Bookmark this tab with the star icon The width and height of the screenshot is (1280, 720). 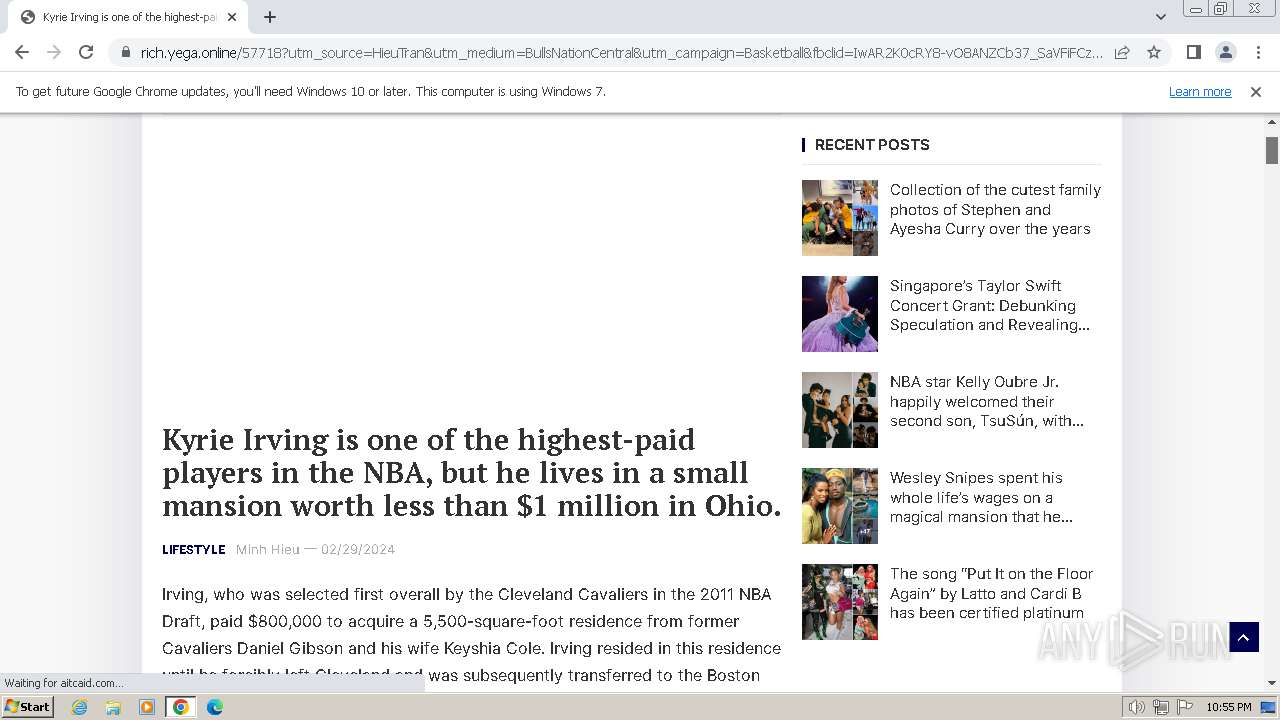pos(1154,52)
